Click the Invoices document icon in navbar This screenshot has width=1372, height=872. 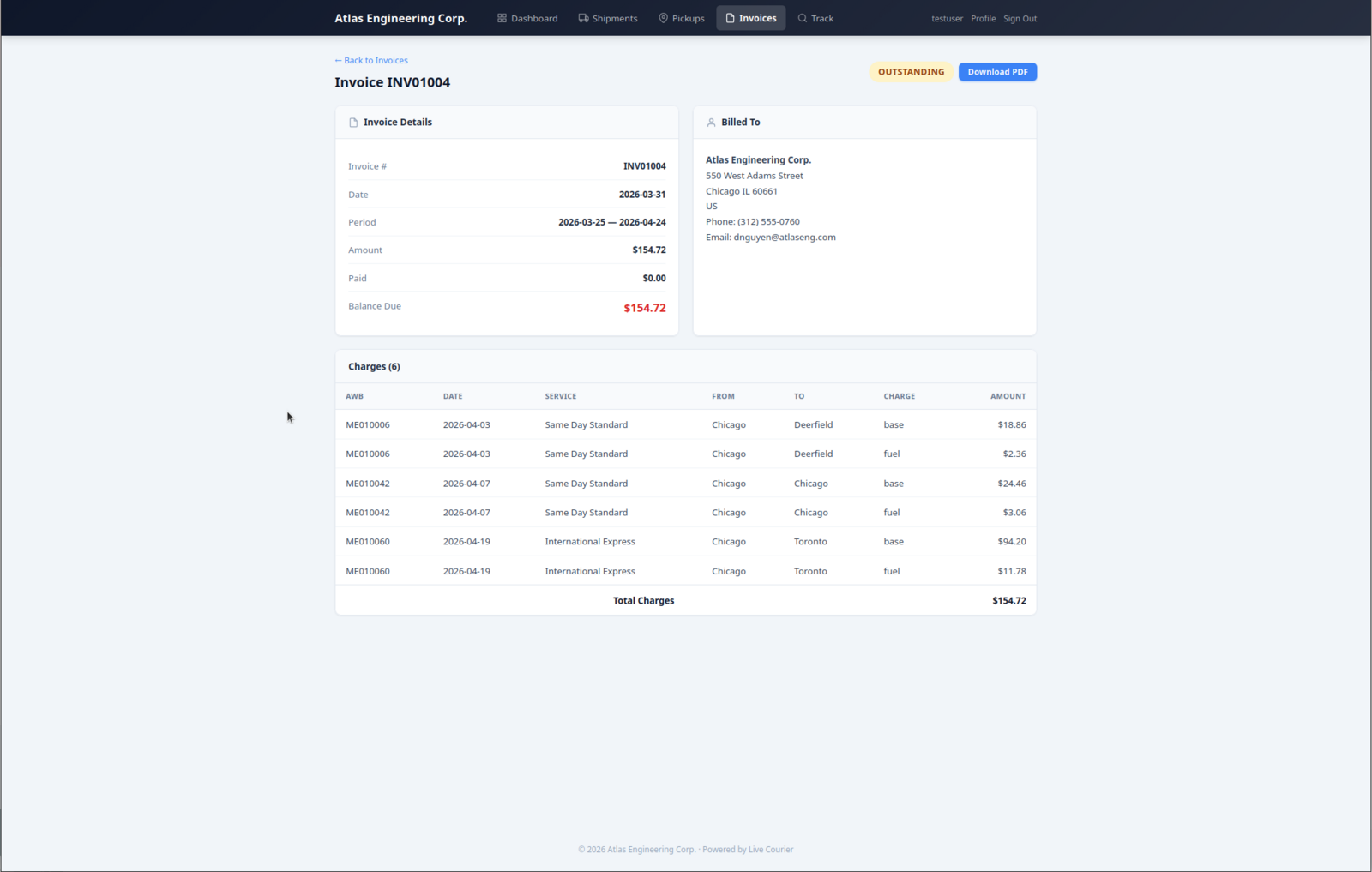click(731, 18)
